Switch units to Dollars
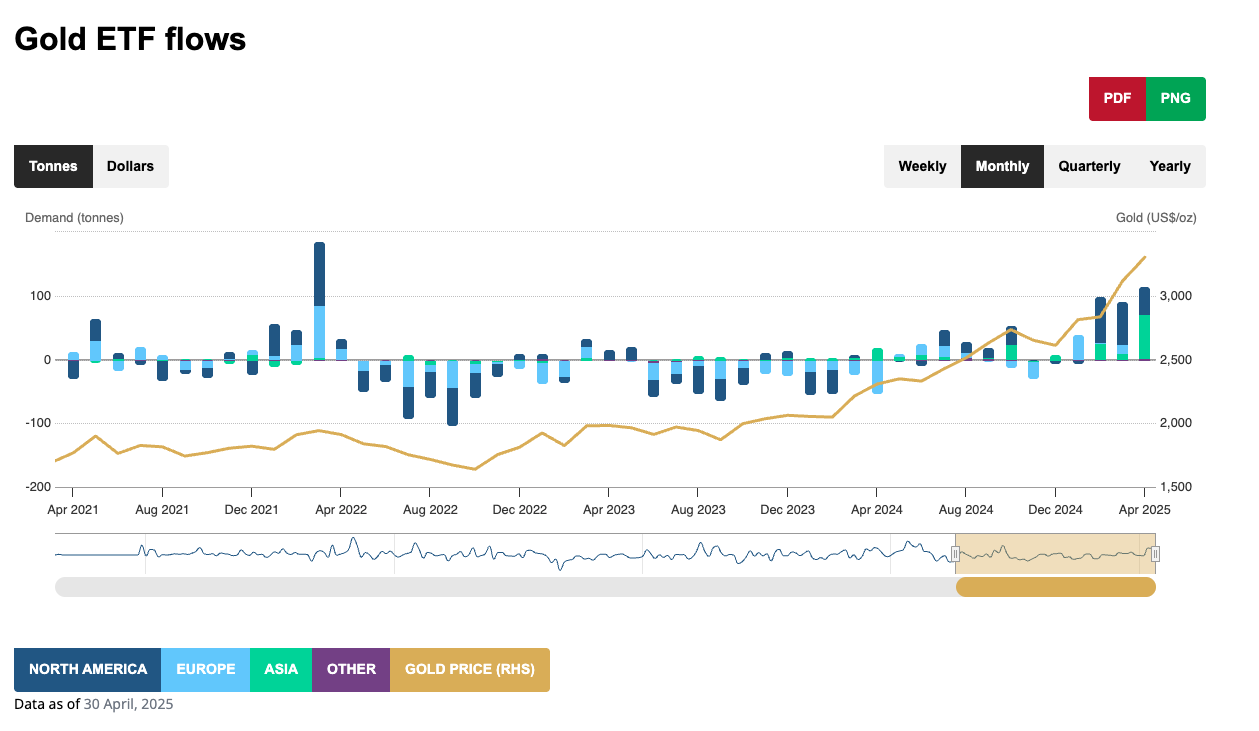The width and height of the screenshot is (1259, 731). 130,166
